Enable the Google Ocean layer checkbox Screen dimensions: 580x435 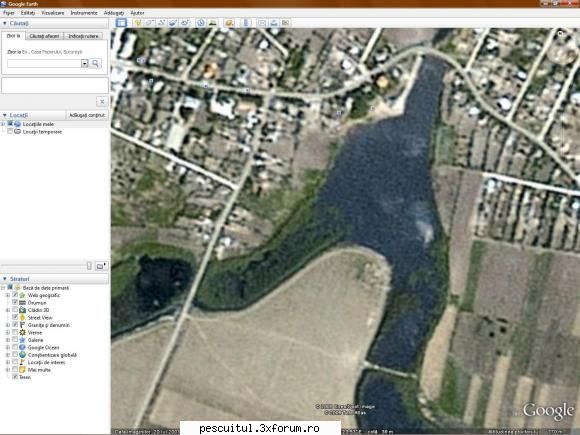click(x=15, y=347)
